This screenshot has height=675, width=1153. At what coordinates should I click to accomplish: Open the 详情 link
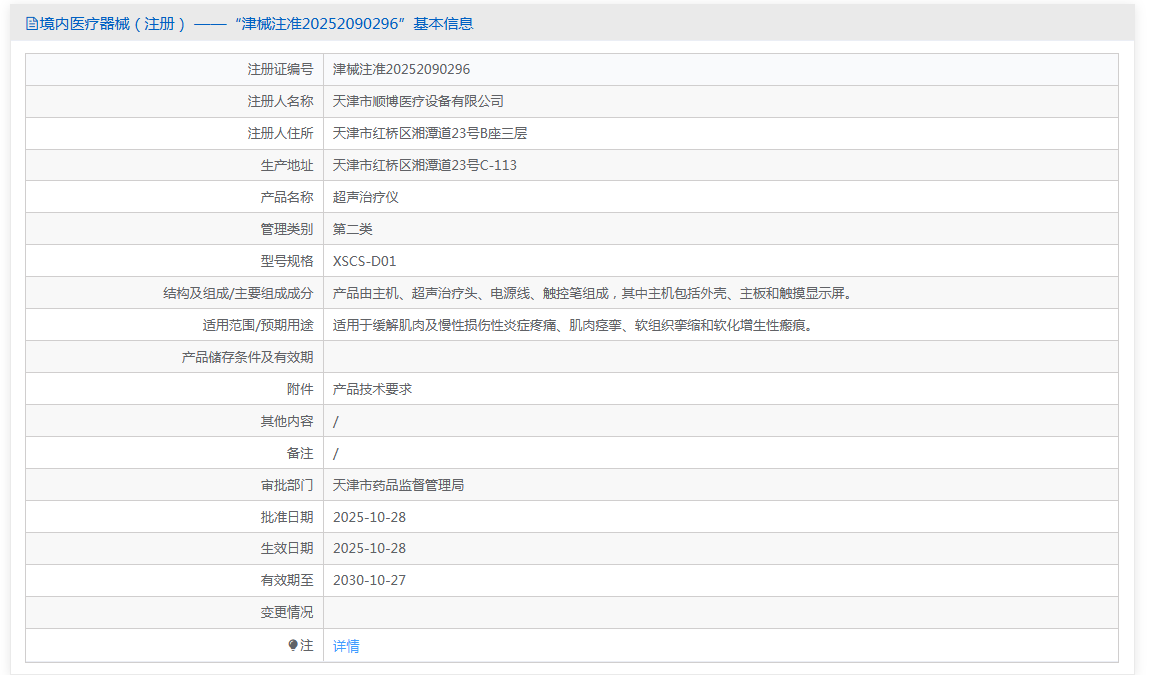coord(346,646)
